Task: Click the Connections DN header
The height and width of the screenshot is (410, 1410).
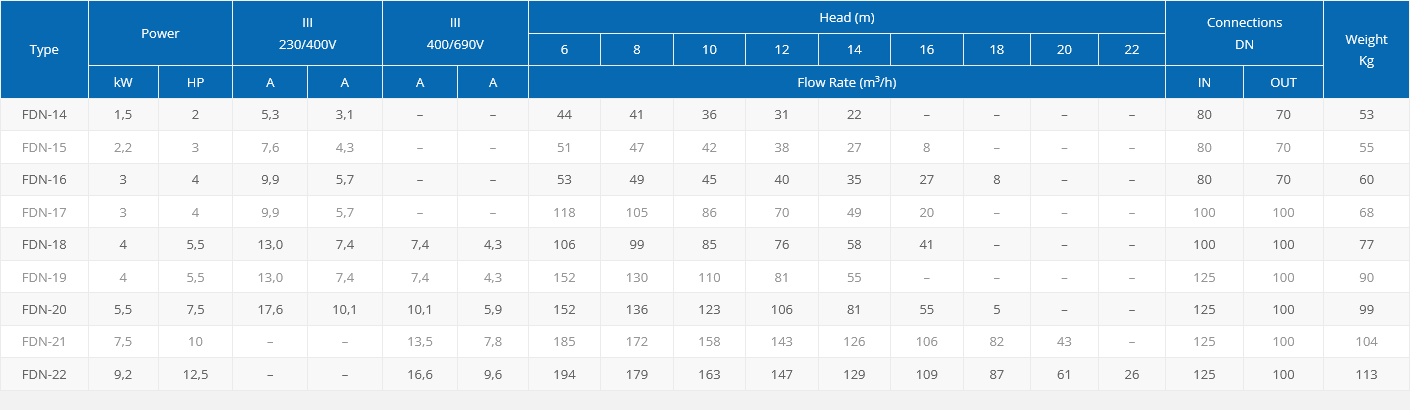Action: [x=1244, y=34]
